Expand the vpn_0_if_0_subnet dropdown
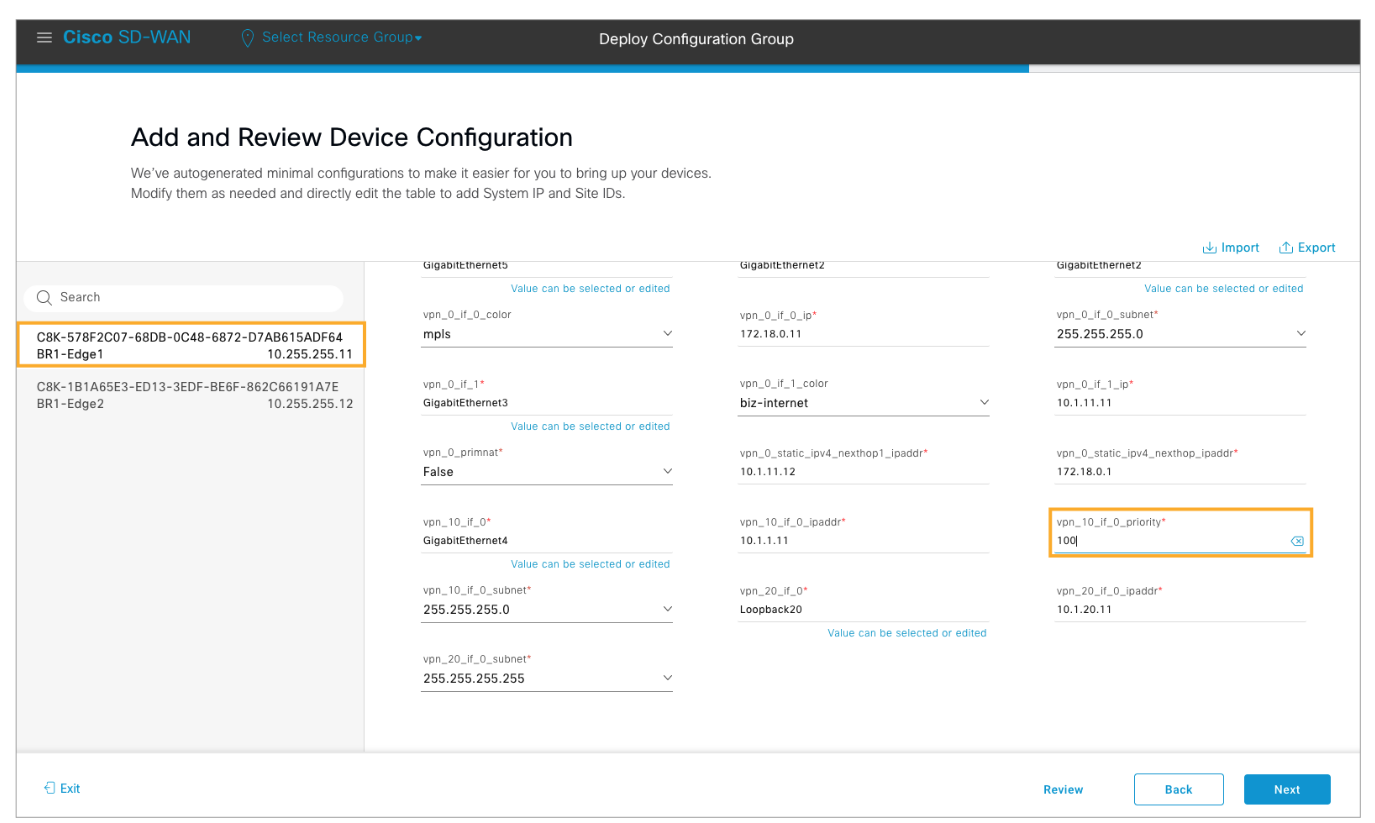The image size is (1375, 823). (x=1300, y=334)
